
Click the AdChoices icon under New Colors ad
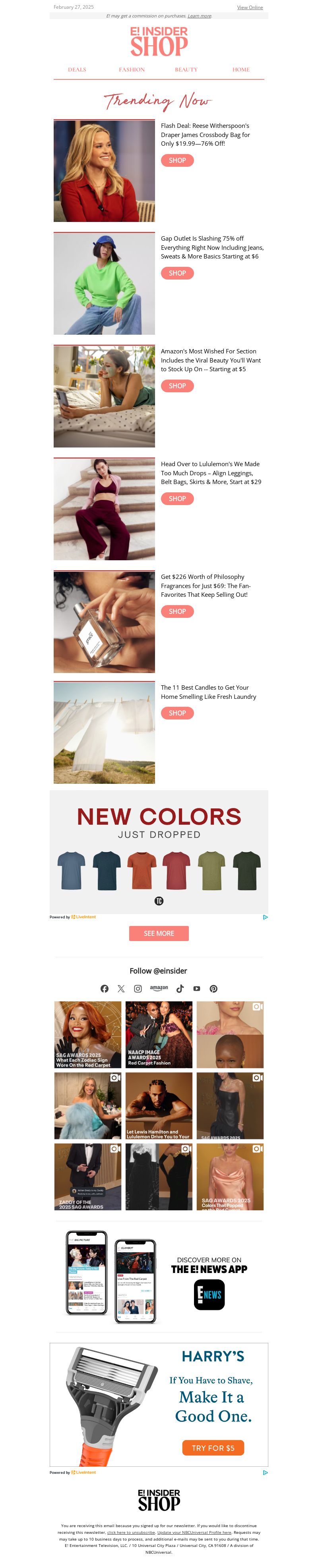[x=265, y=917]
